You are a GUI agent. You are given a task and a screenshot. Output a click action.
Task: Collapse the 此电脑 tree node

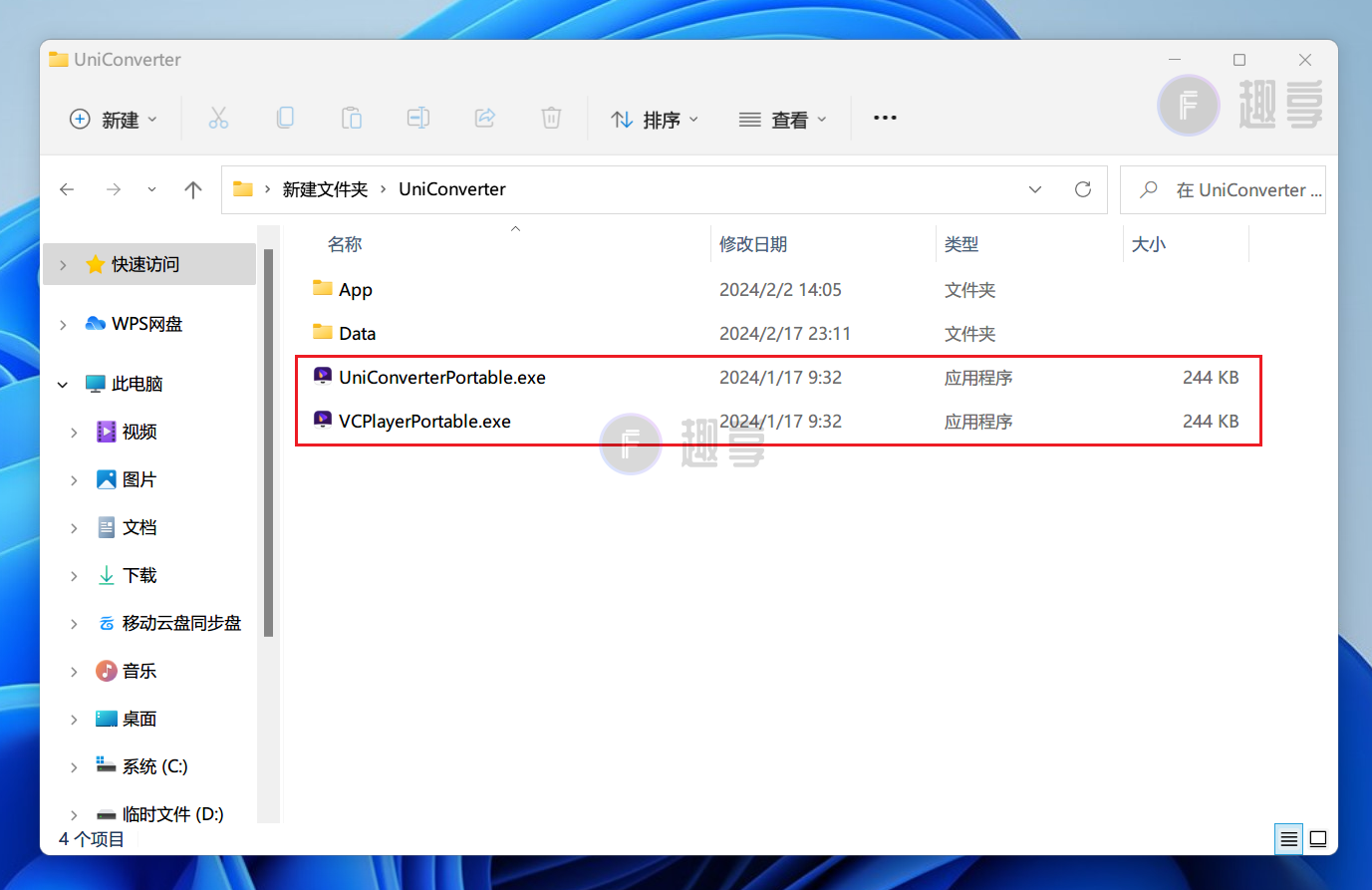tap(63, 385)
